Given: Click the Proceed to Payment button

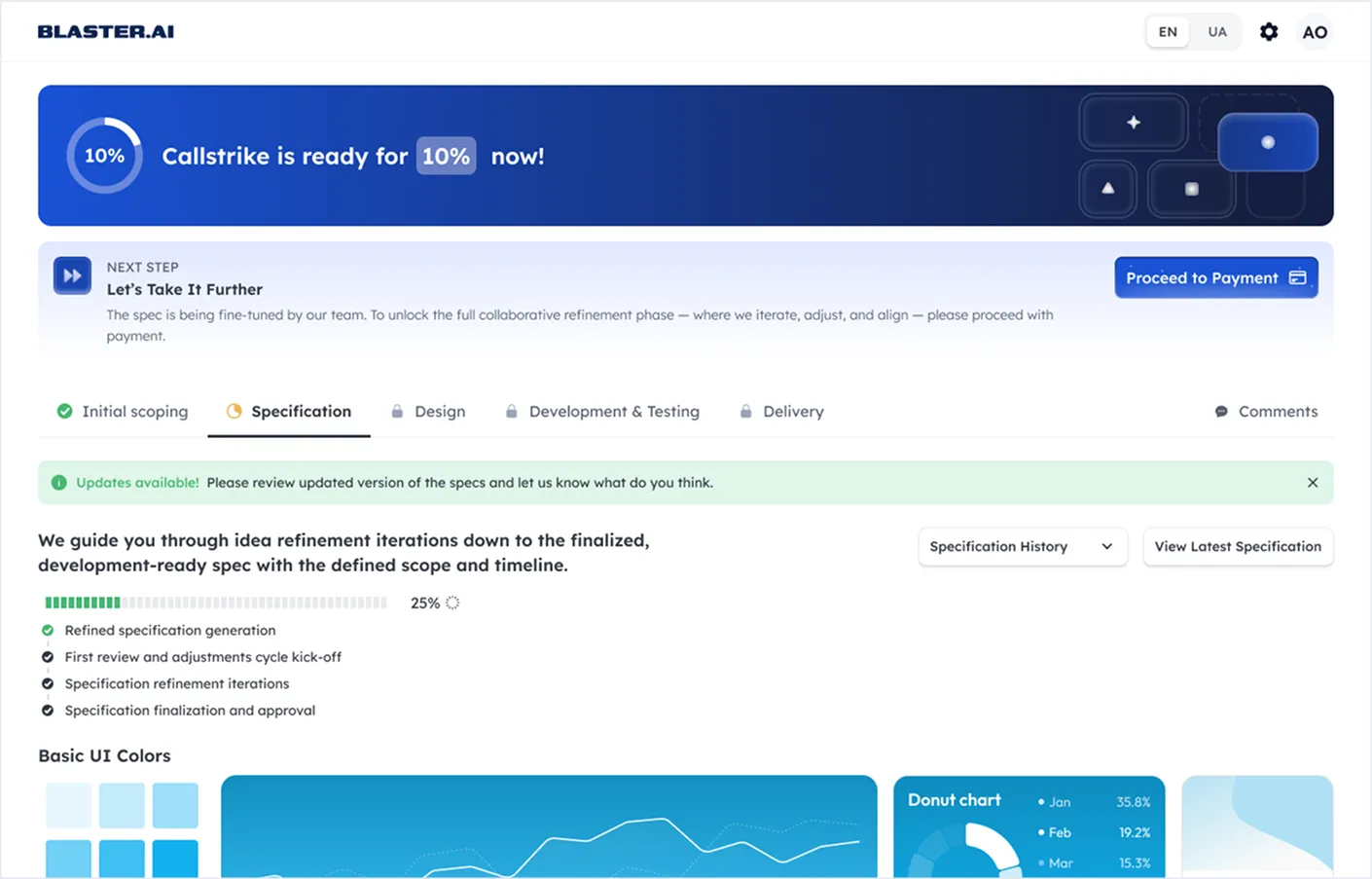Looking at the screenshot, I should (x=1215, y=278).
